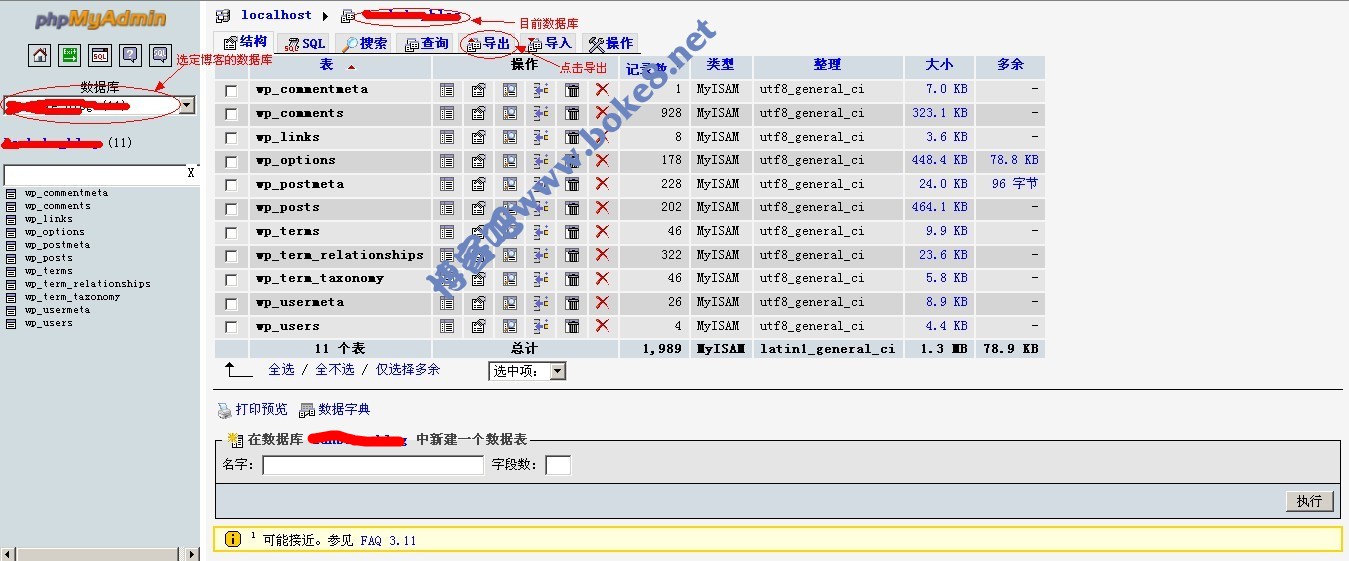
Task: Switch to the 导出 export tab
Action: coord(489,43)
